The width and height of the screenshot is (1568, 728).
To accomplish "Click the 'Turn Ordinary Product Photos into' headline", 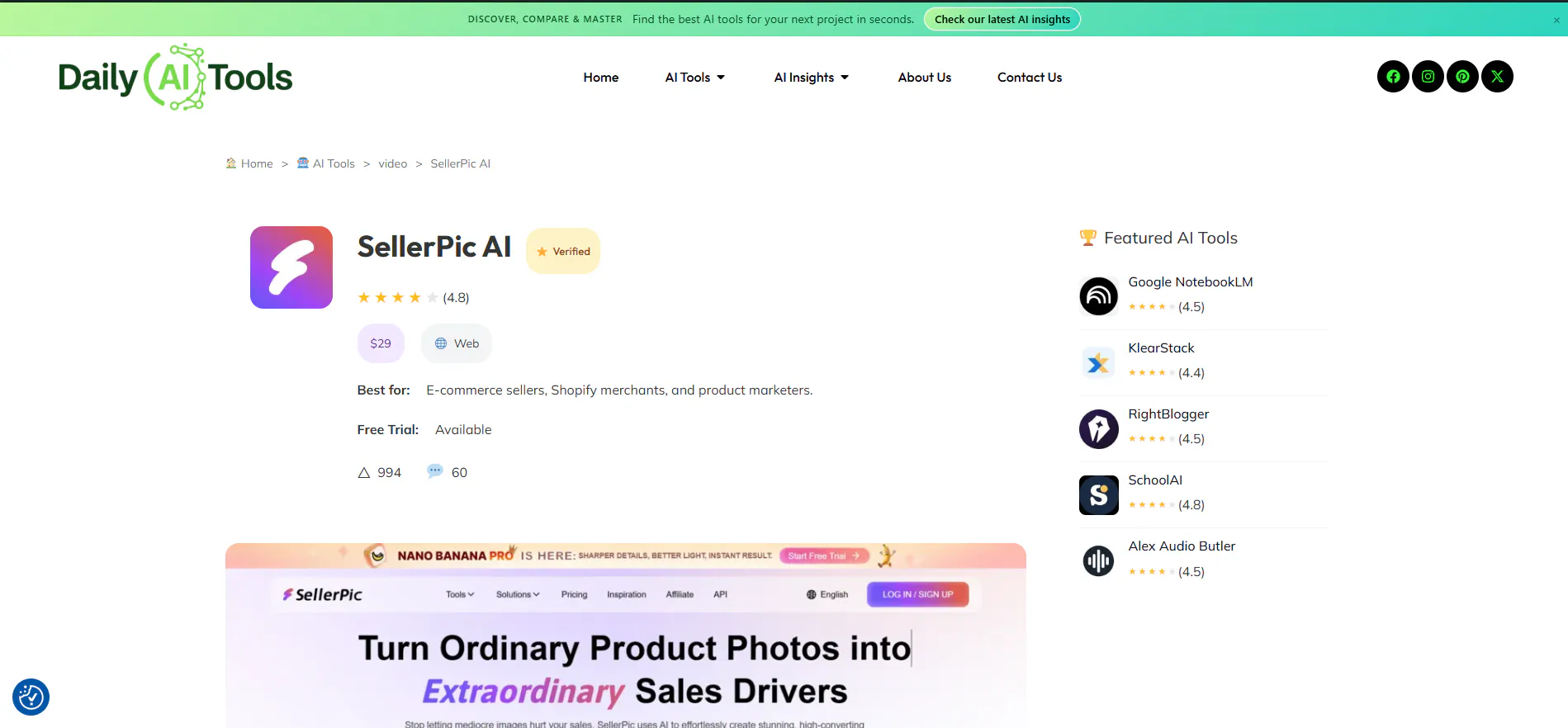I will 634,649.
